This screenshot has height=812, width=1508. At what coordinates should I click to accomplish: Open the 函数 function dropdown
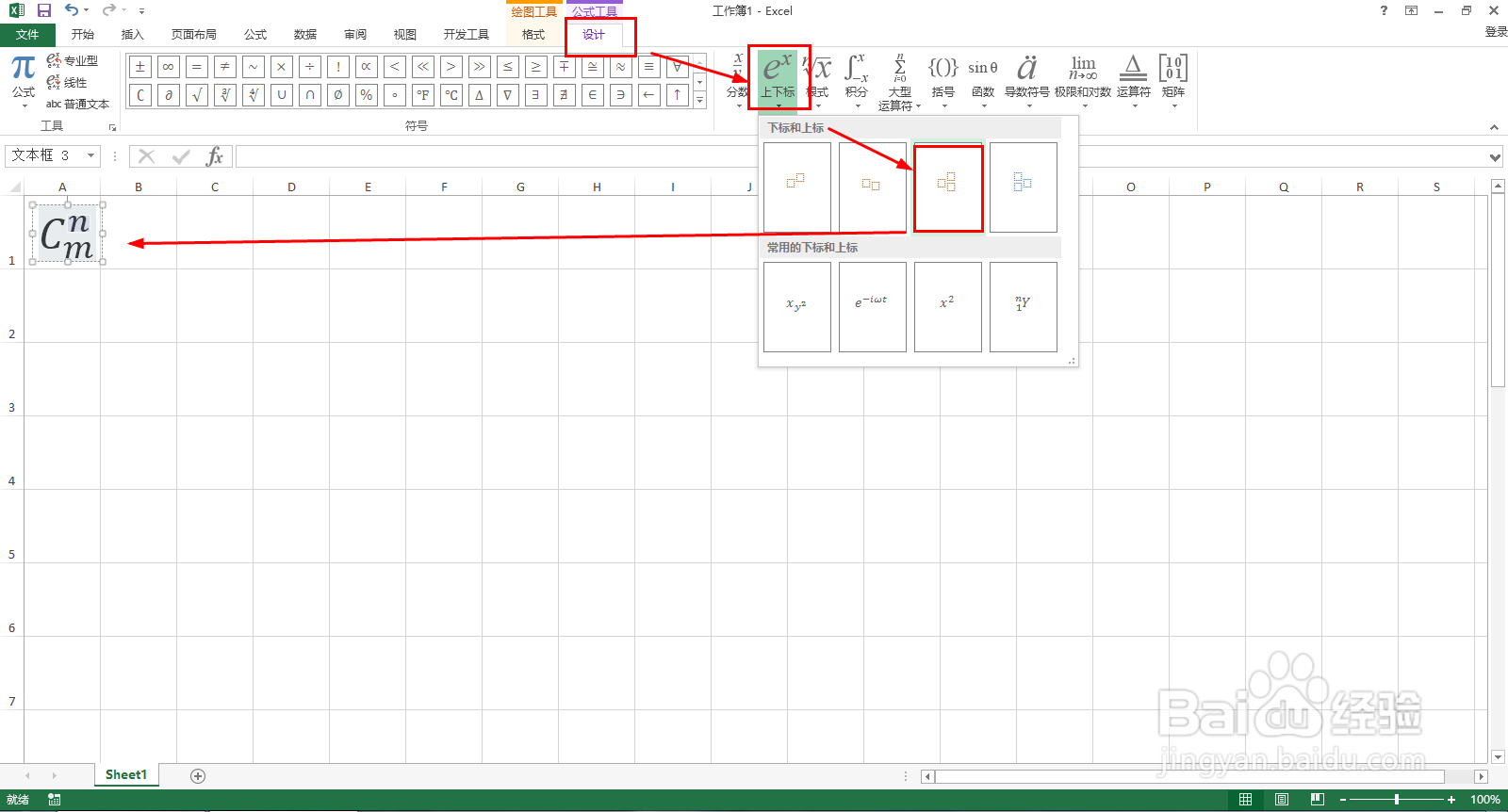pos(983,81)
